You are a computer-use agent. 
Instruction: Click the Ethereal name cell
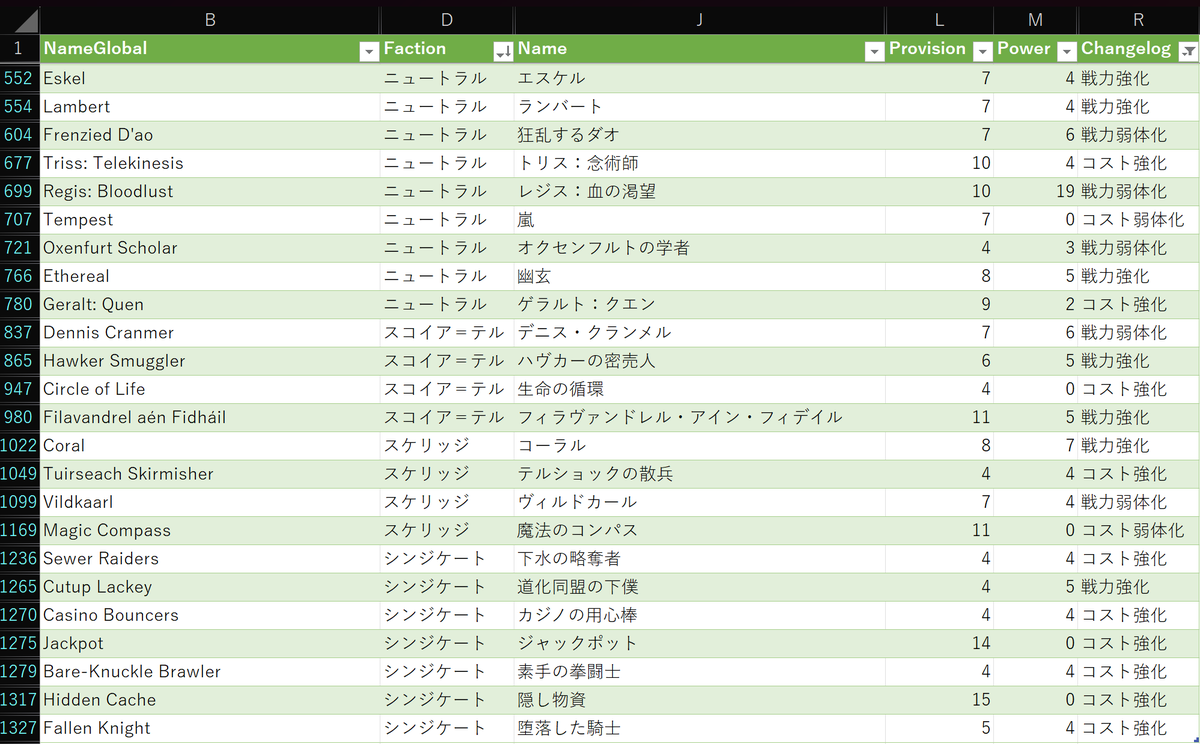pos(210,276)
